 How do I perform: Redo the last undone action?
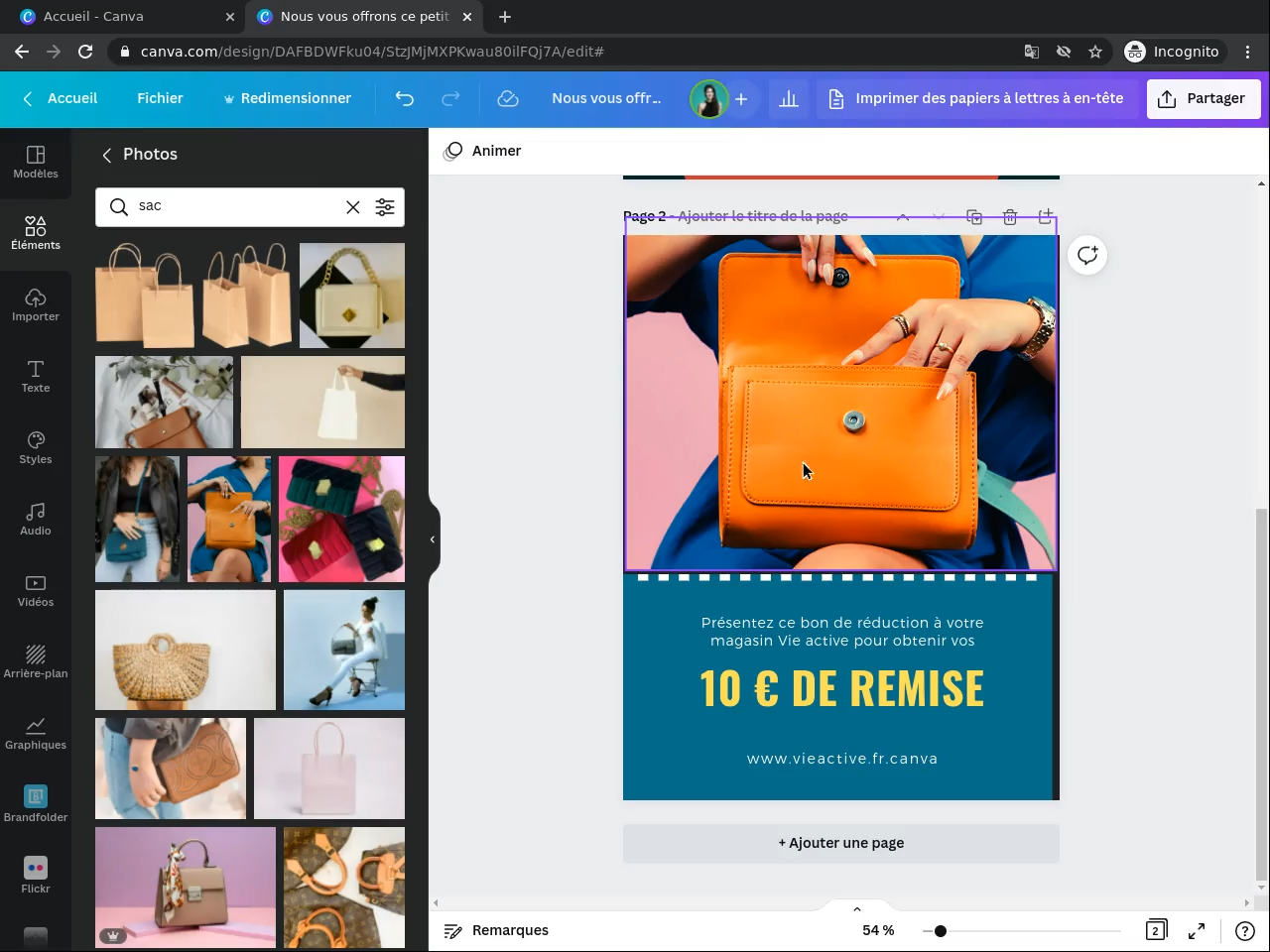pyautogui.click(x=450, y=98)
